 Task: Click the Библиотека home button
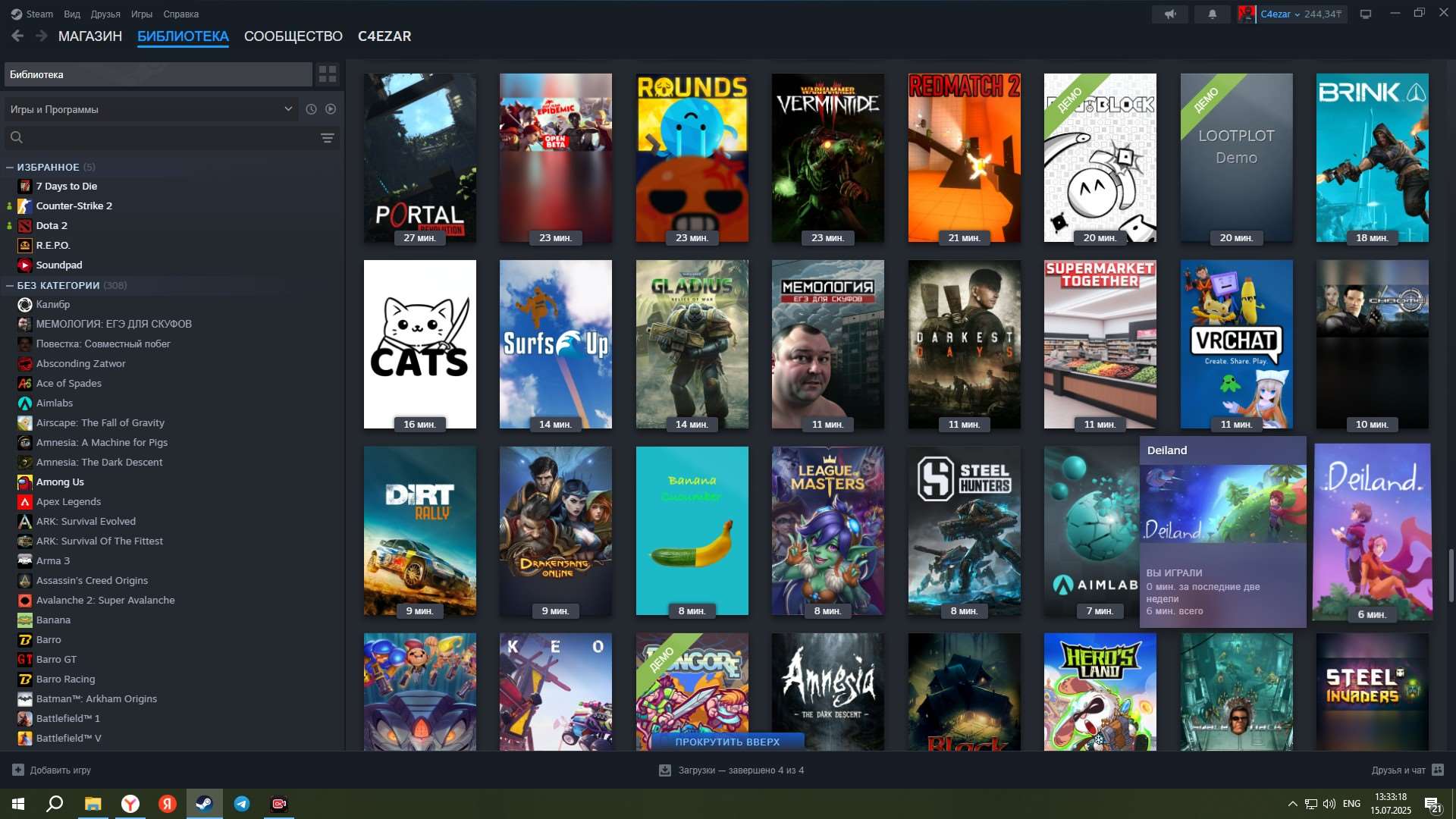point(158,74)
